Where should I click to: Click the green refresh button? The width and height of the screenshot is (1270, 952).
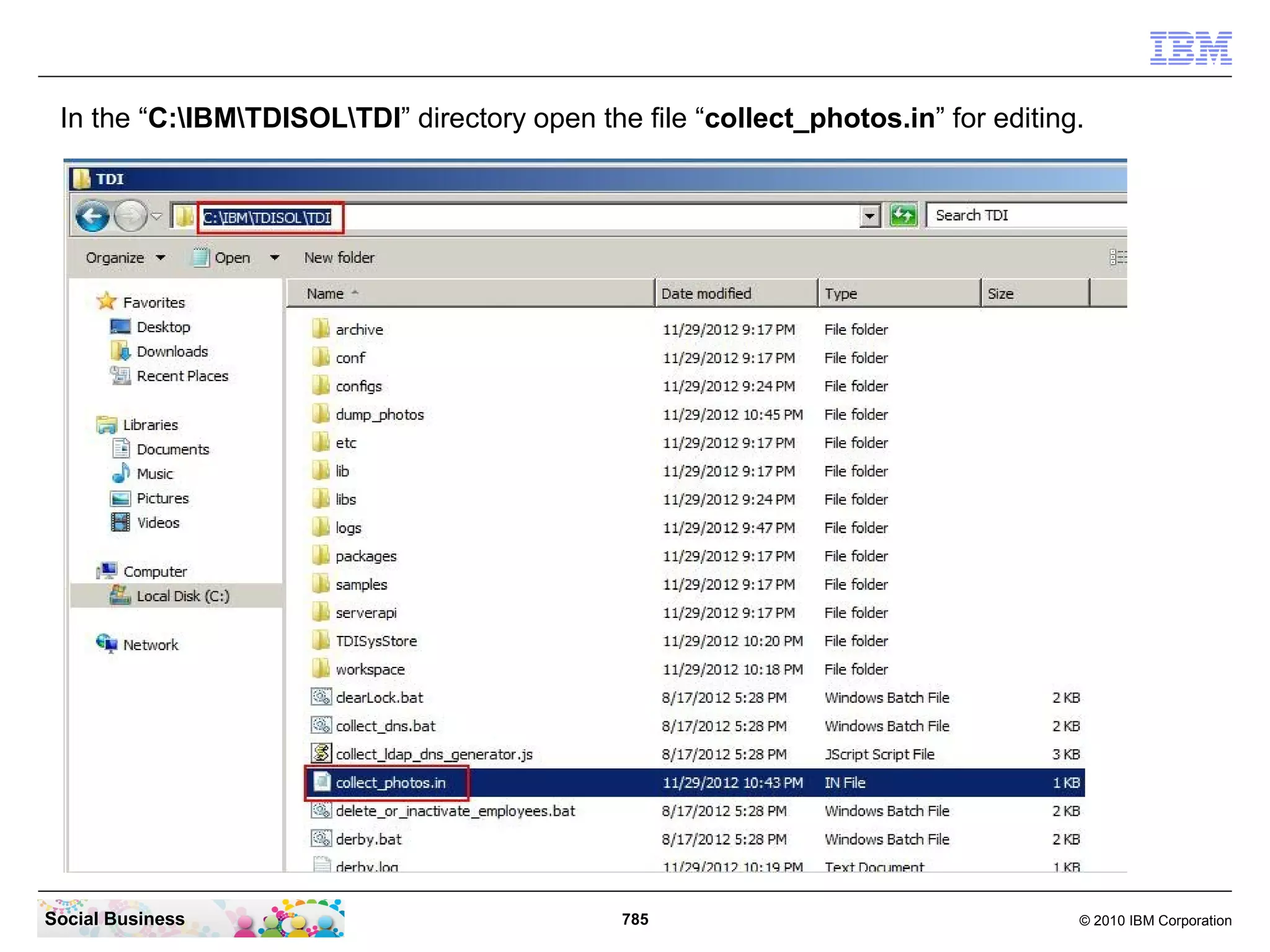click(903, 216)
